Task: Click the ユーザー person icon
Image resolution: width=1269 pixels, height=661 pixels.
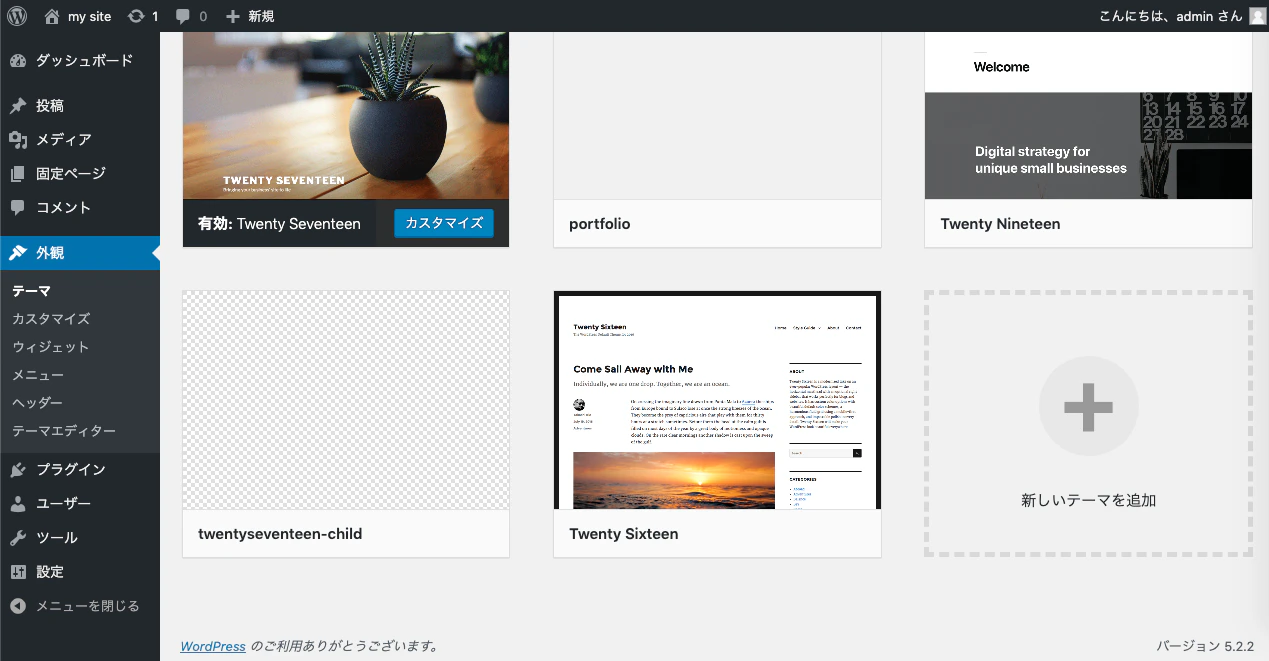Action: pos(18,504)
